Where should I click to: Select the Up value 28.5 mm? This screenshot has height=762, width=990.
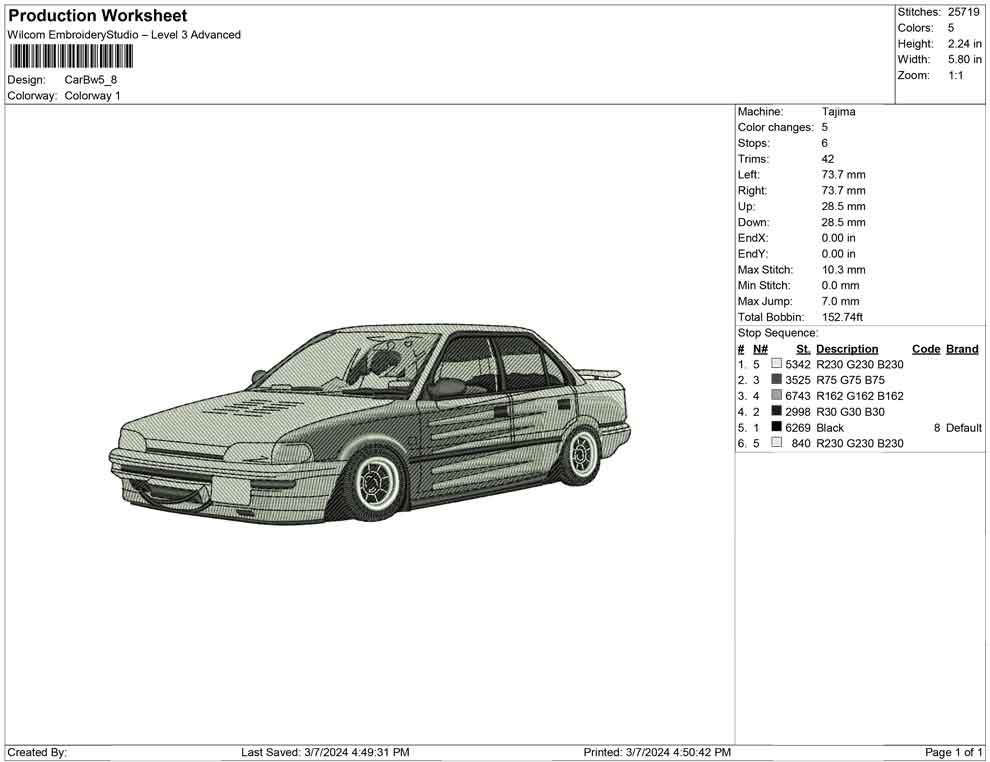pos(844,206)
